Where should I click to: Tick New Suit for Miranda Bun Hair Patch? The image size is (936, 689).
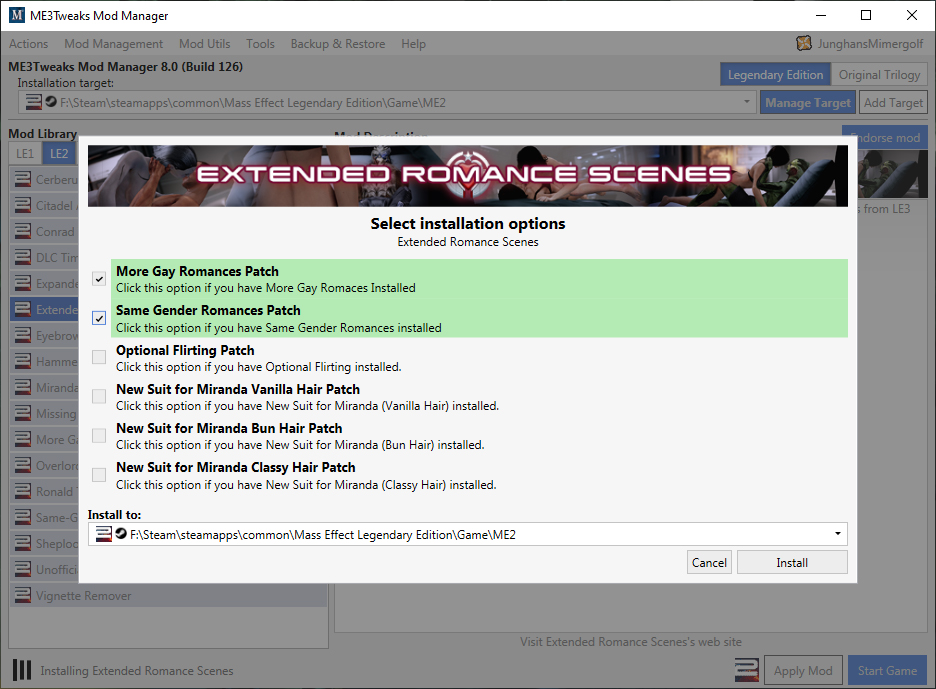click(99, 435)
